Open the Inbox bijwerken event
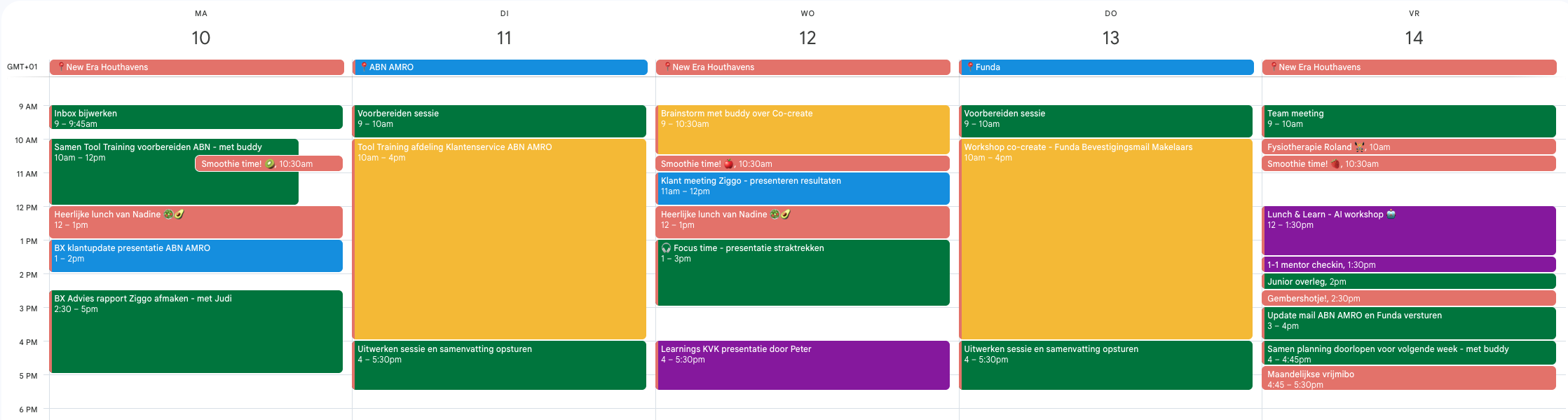Screen dimensions: 1568x420 point(196,117)
